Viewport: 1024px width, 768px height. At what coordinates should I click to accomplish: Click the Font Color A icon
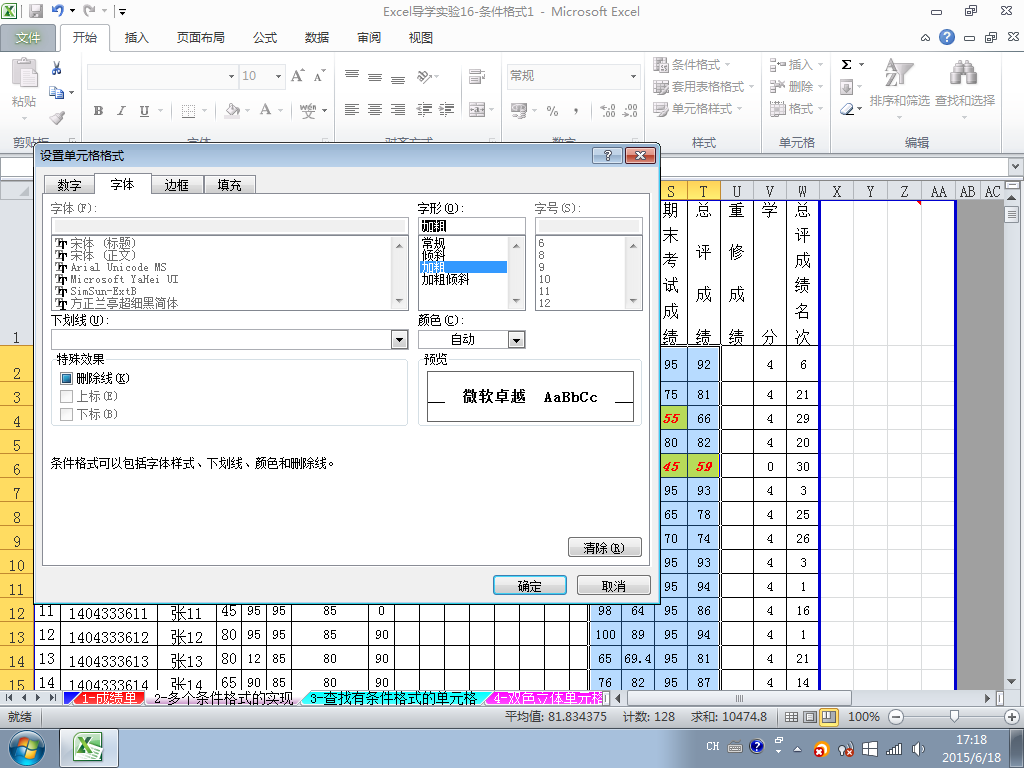[x=265, y=110]
